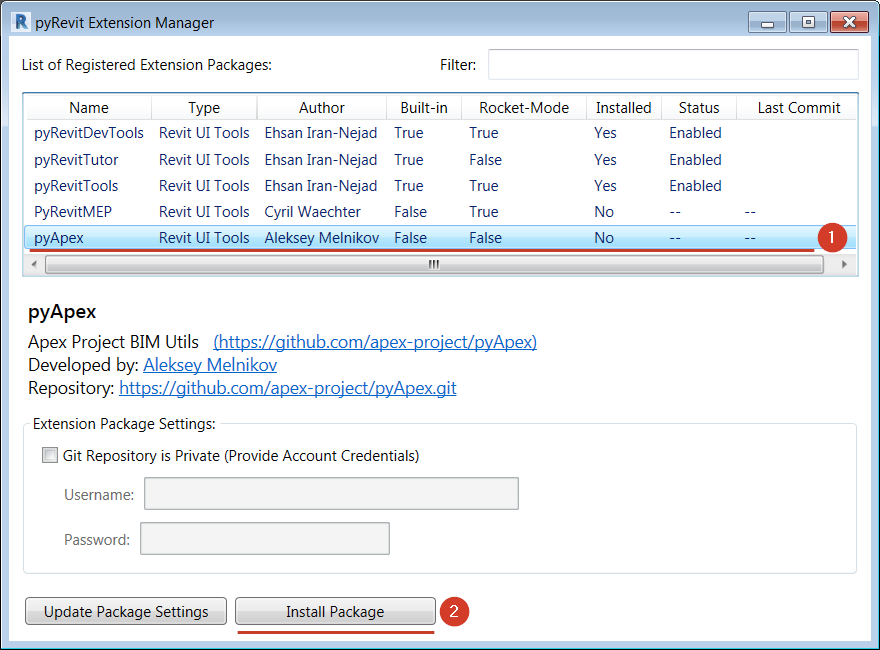Sort by Built-in column header
Viewport: 880px width, 650px height.
coord(424,108)
